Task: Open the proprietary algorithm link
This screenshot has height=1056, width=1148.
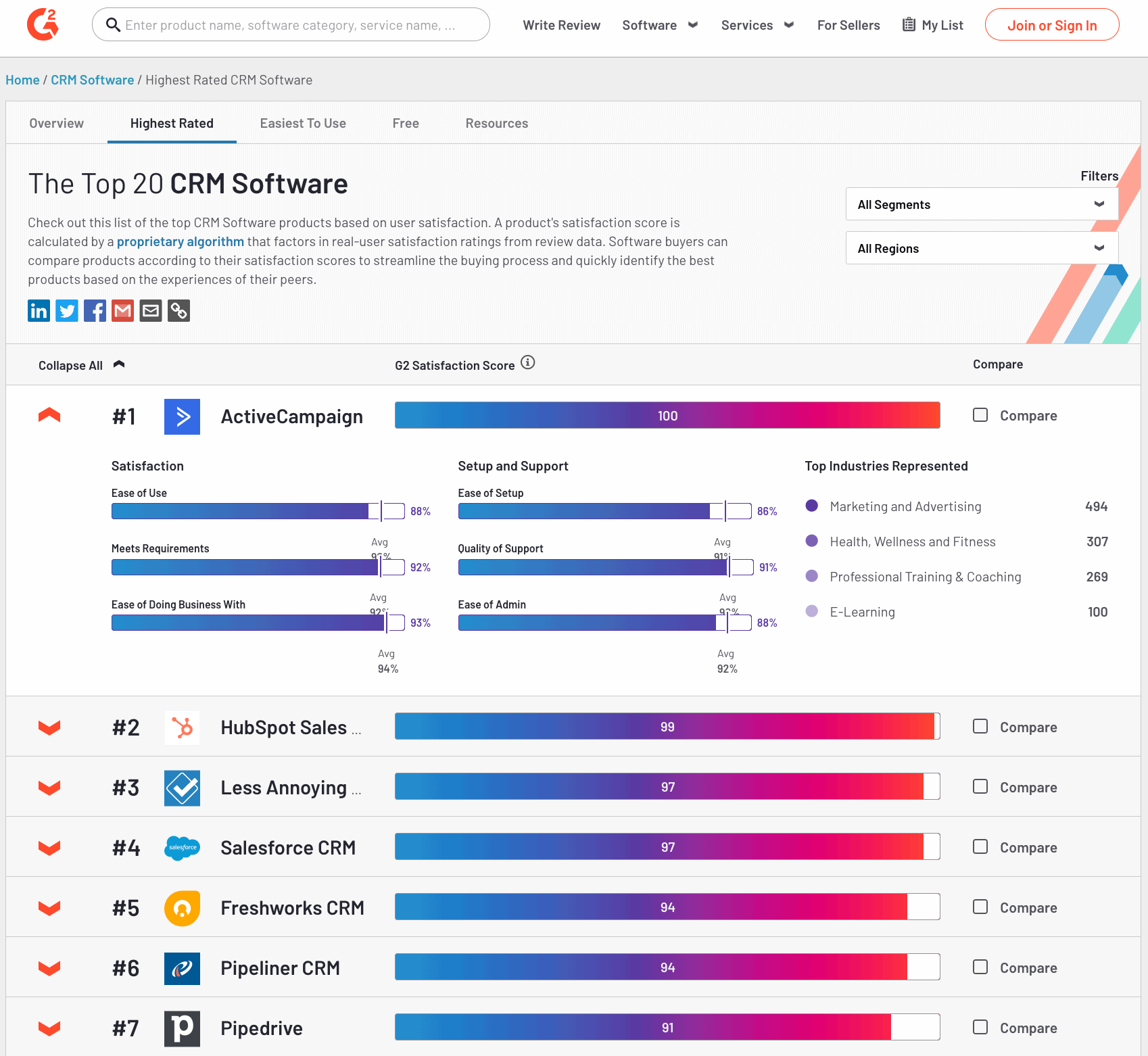Action: click(x=180, y=241)
